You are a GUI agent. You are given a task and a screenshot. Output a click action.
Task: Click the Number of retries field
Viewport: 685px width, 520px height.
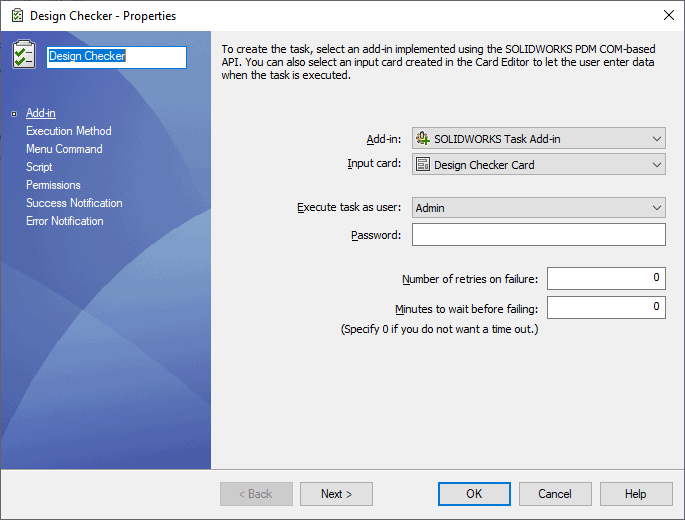click(x=606, y=278)
